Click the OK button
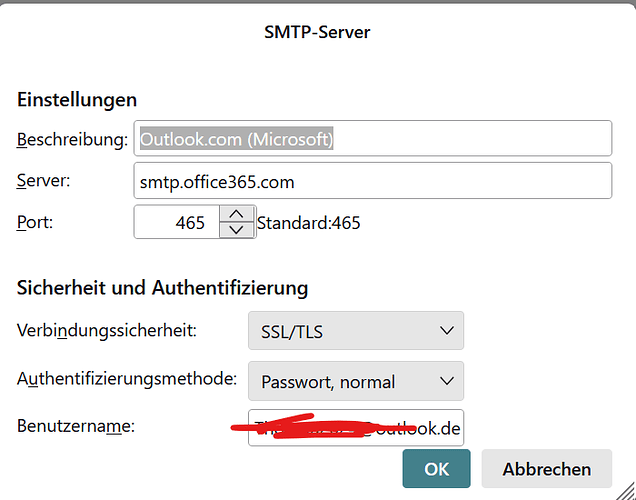636x500 pixels. [x=436, y=468]
